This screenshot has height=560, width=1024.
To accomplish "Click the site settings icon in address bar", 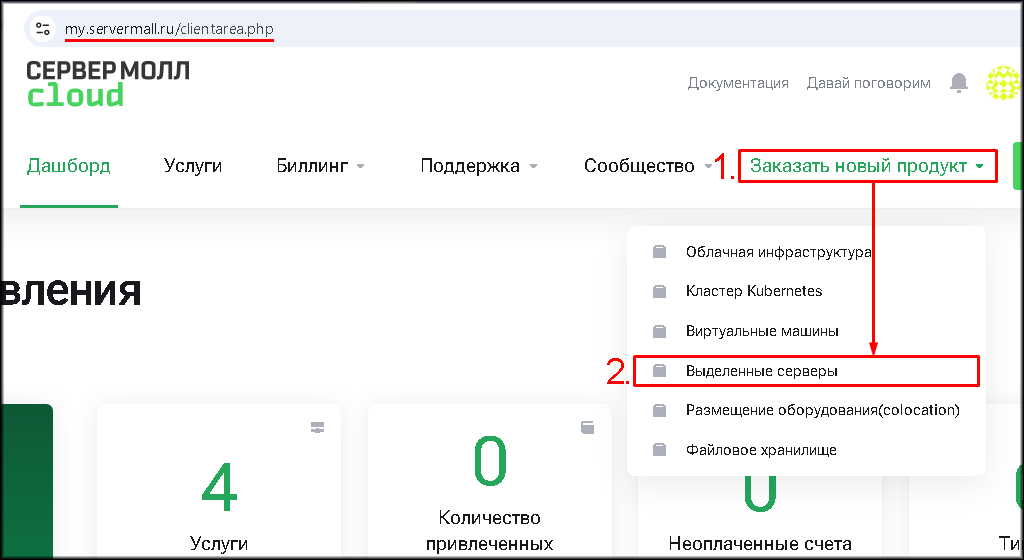I will (42, 29).
